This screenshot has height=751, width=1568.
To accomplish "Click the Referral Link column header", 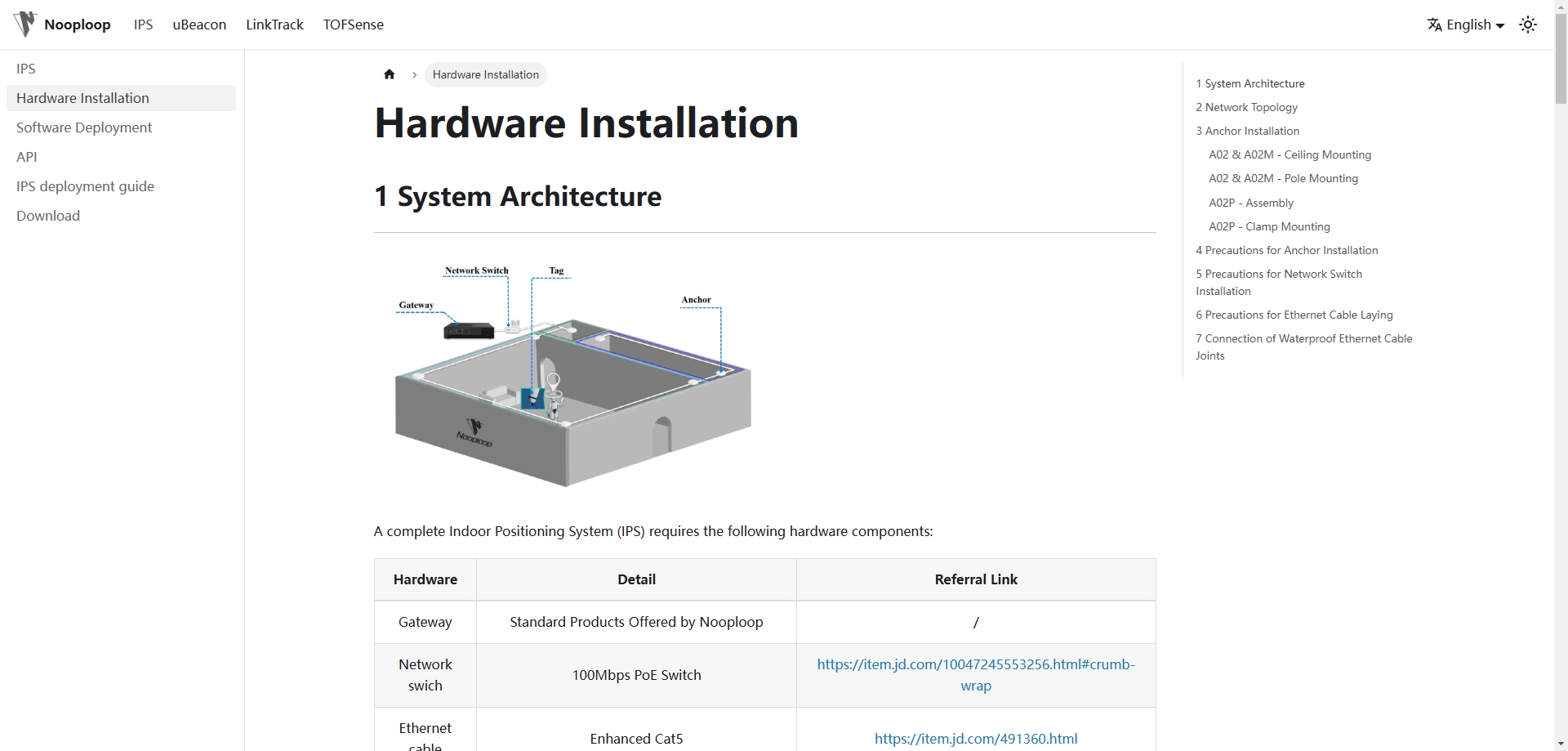I will [976, 579].
